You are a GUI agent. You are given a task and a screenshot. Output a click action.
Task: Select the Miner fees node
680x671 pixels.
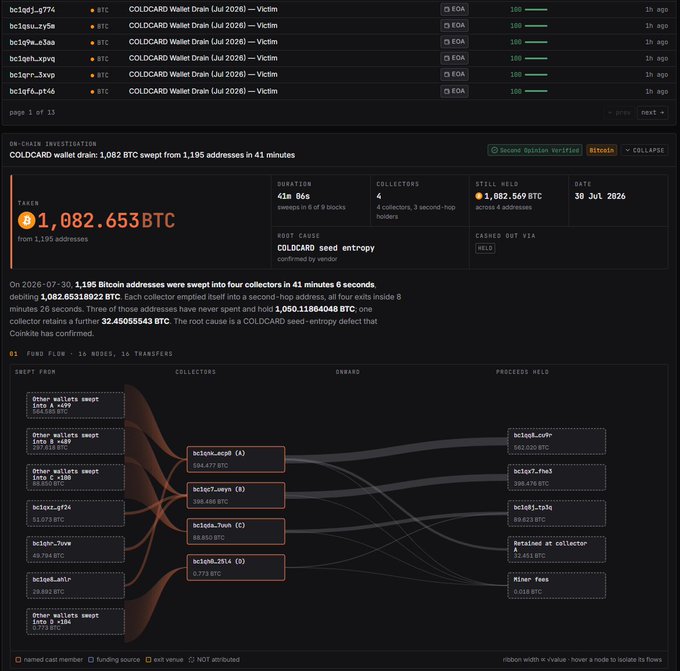point(557,585)
